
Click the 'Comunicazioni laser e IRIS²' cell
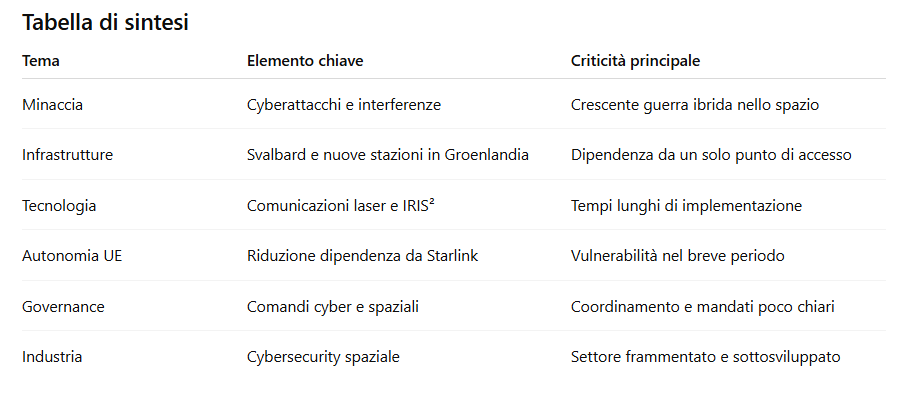(345, 206)
